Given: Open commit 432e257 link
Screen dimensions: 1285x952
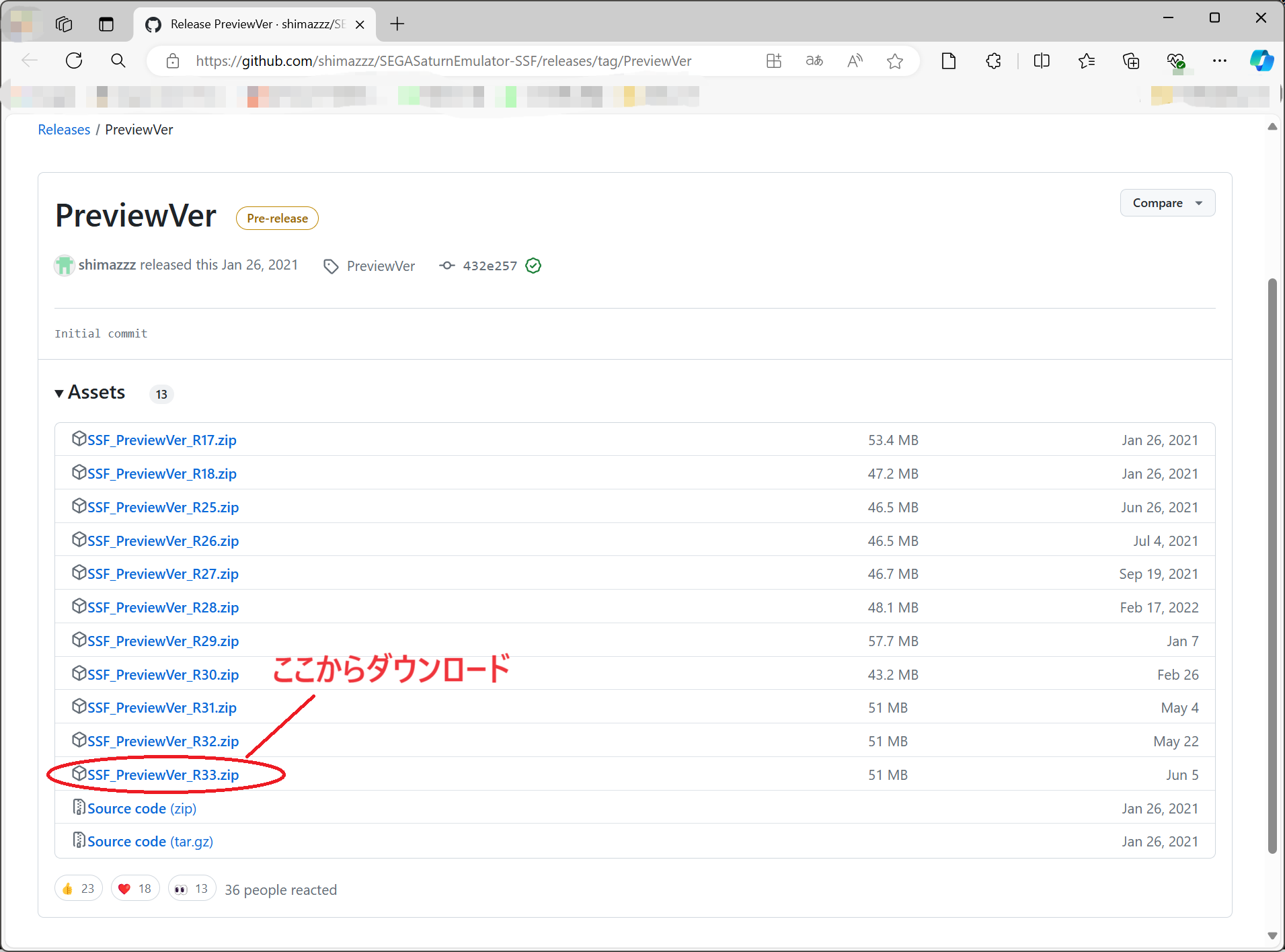Looking at the screenshot, I should point(490,266).
